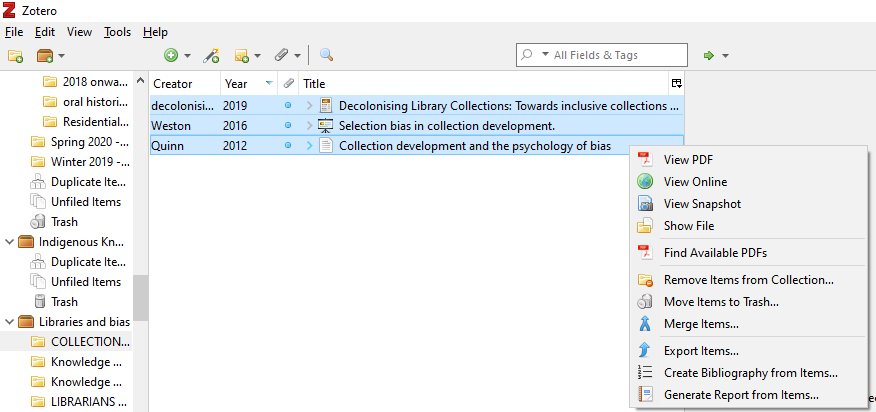Click the New Collection toolbar icon
The width and height of the screenshot is (876, 412).
(x=15, y=55)
